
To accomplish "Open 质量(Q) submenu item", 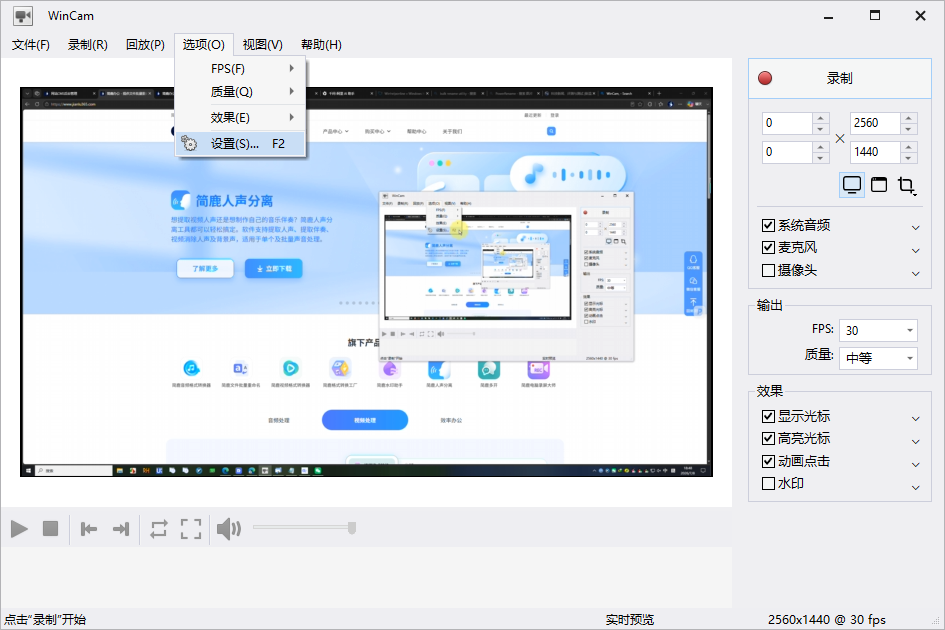I will [x=240, y=92].
